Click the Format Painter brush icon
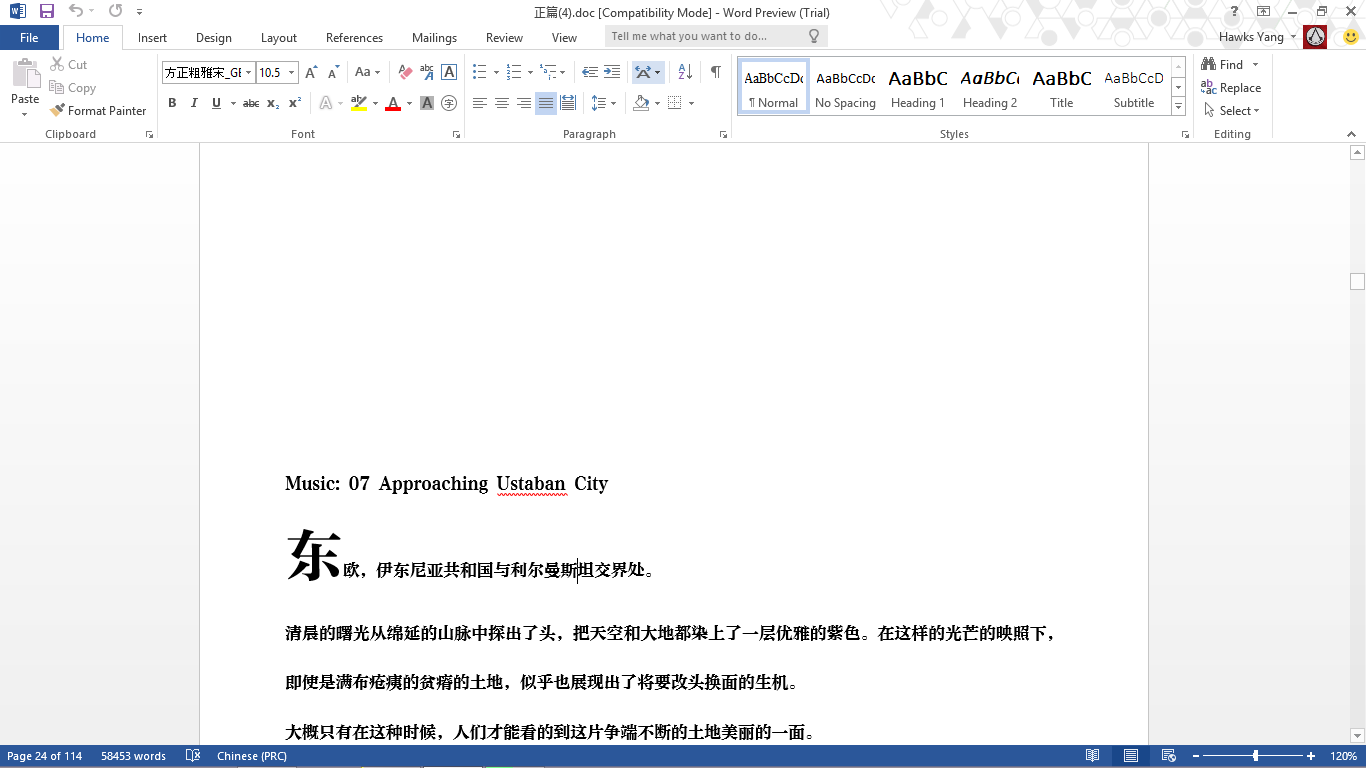This screenshot has width=1366, height=768. 57,111
